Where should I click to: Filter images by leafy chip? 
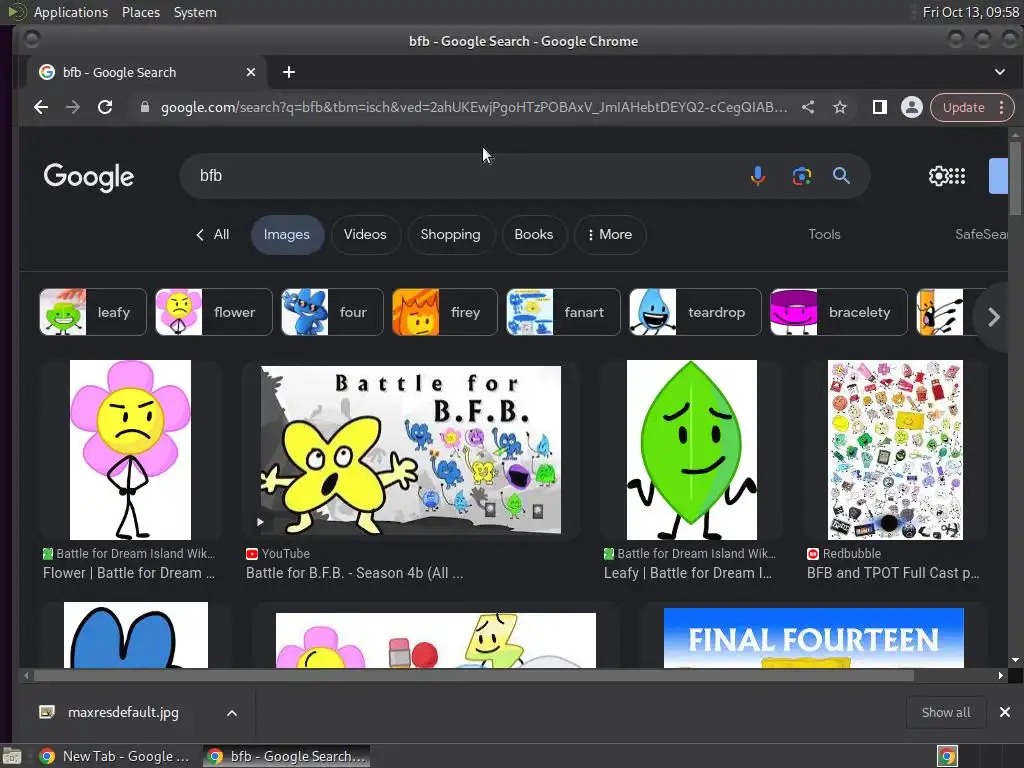[93, 312]
